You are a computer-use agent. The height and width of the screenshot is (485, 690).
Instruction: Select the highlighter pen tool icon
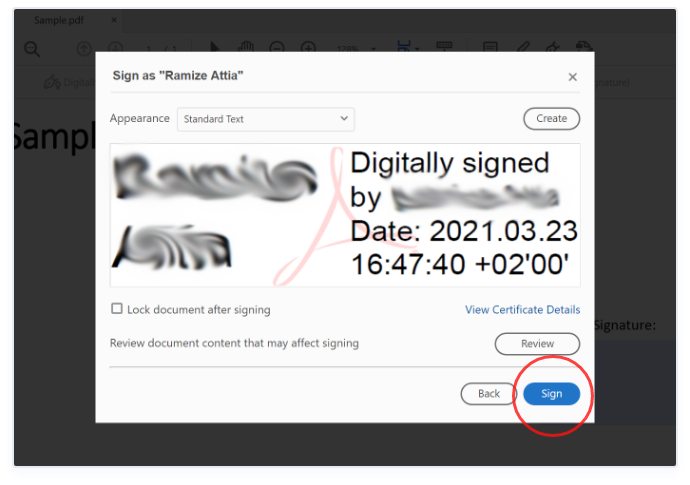[523, 47]
